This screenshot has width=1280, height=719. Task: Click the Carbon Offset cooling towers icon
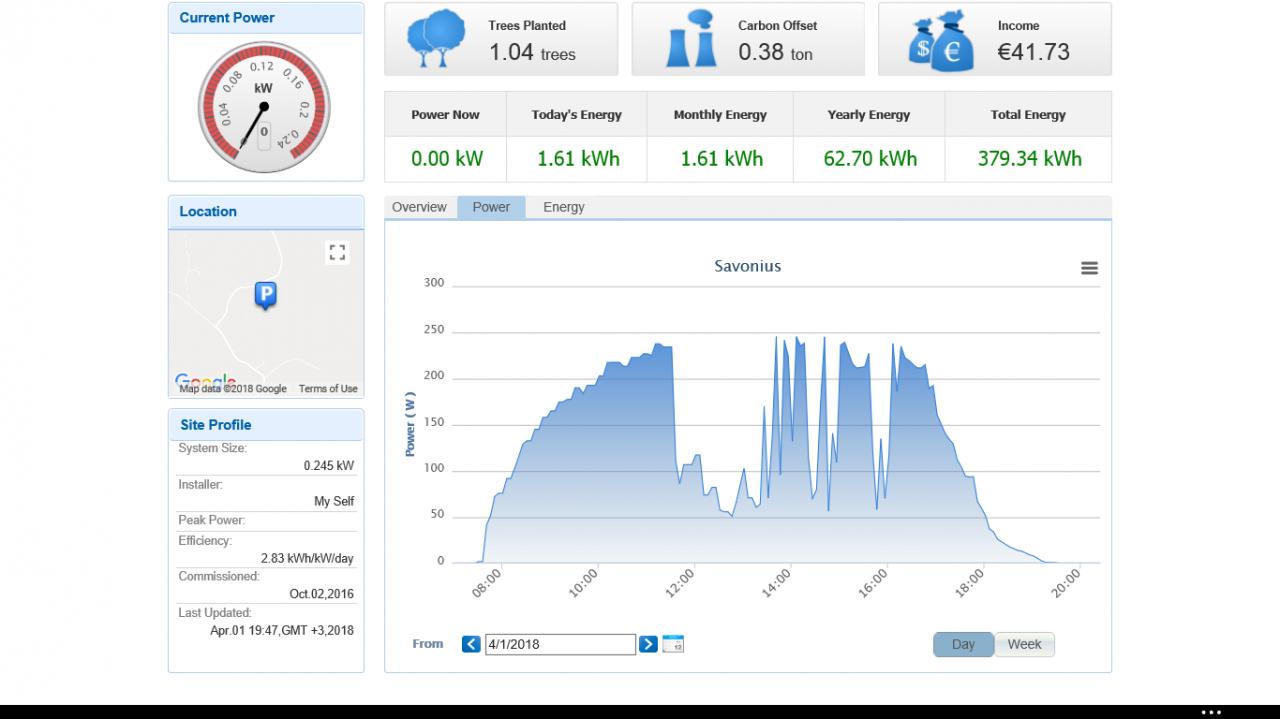click(x=690, y=39)
